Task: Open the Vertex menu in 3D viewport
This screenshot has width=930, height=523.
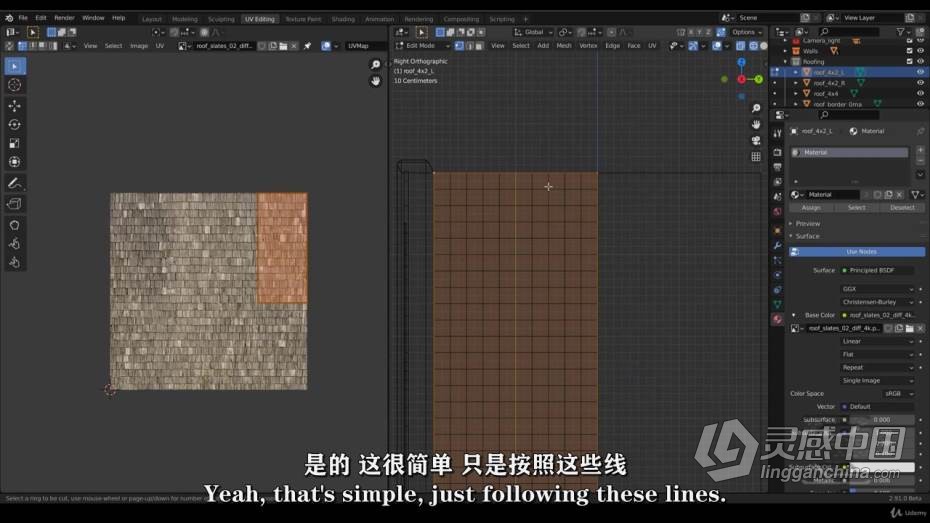Action: click(588, 46)
